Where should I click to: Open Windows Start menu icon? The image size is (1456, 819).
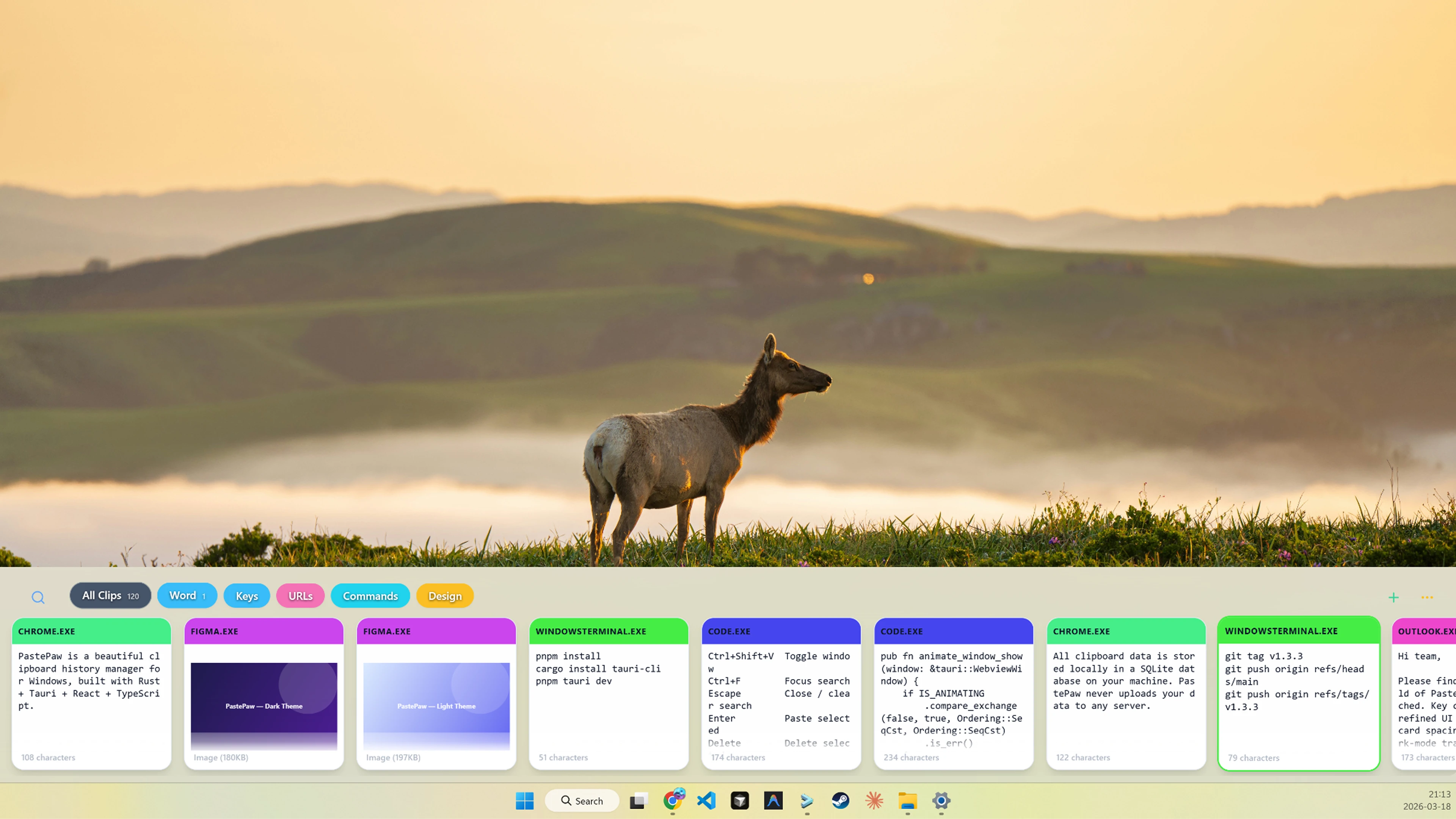pyautogui.click(x=524, y=800)
